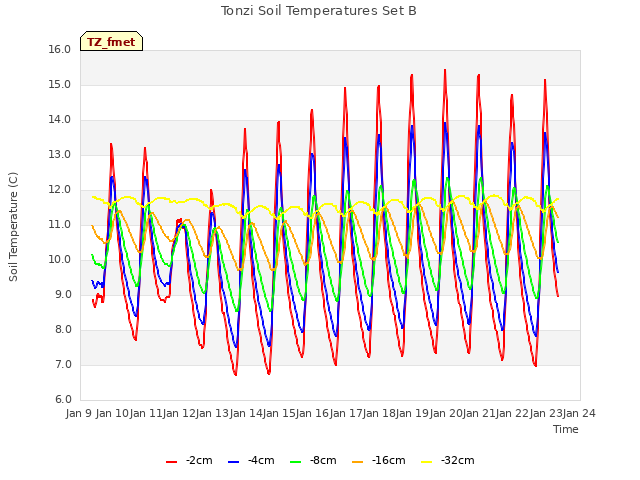Click the TZ_fmet annotation label
This screenshot has width=640, height=480.
111,42
